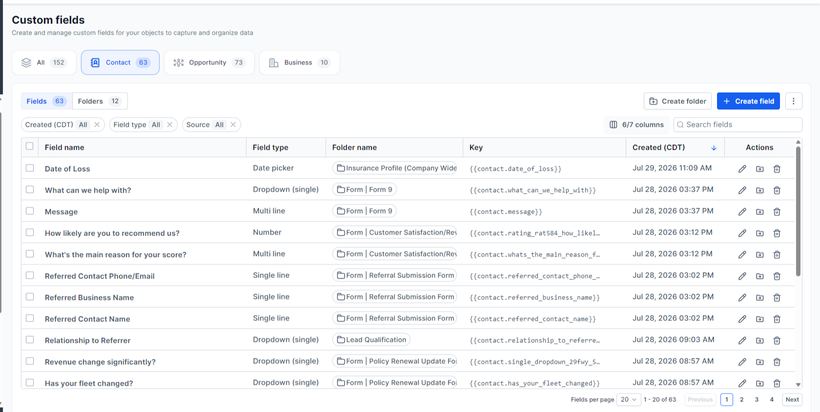The height and width of the screenshot is (412, 820).
Task: Edit Relationship to Referrer field
Action: click(742, 340)
